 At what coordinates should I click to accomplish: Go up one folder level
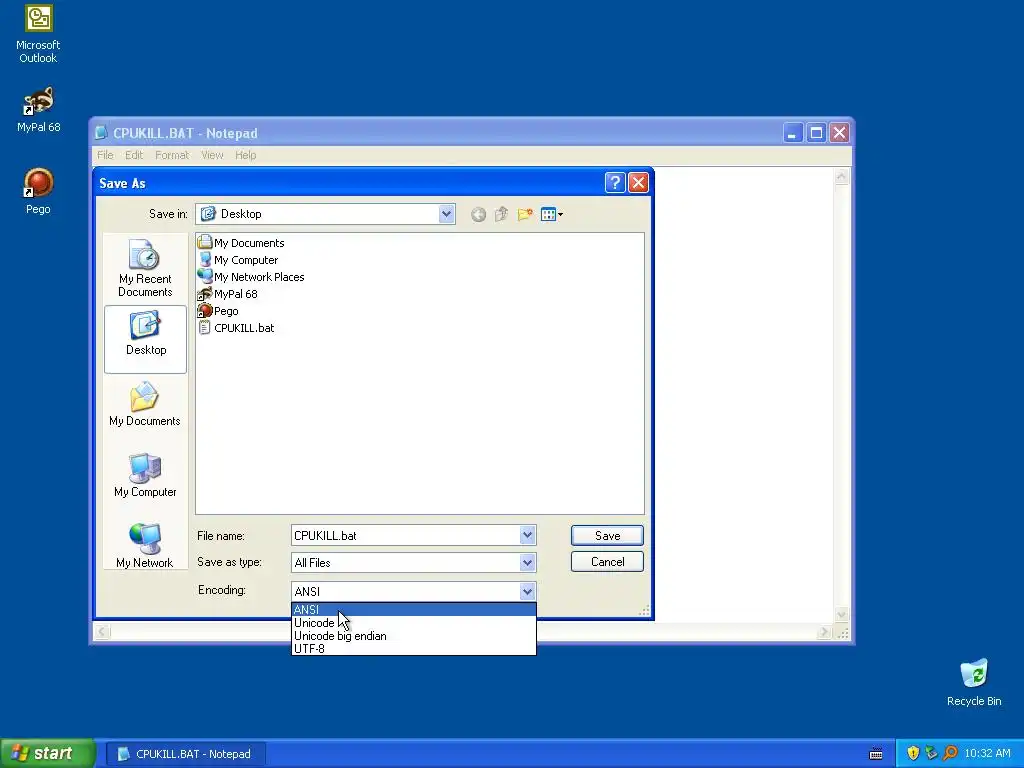click(x=501, y=214)
